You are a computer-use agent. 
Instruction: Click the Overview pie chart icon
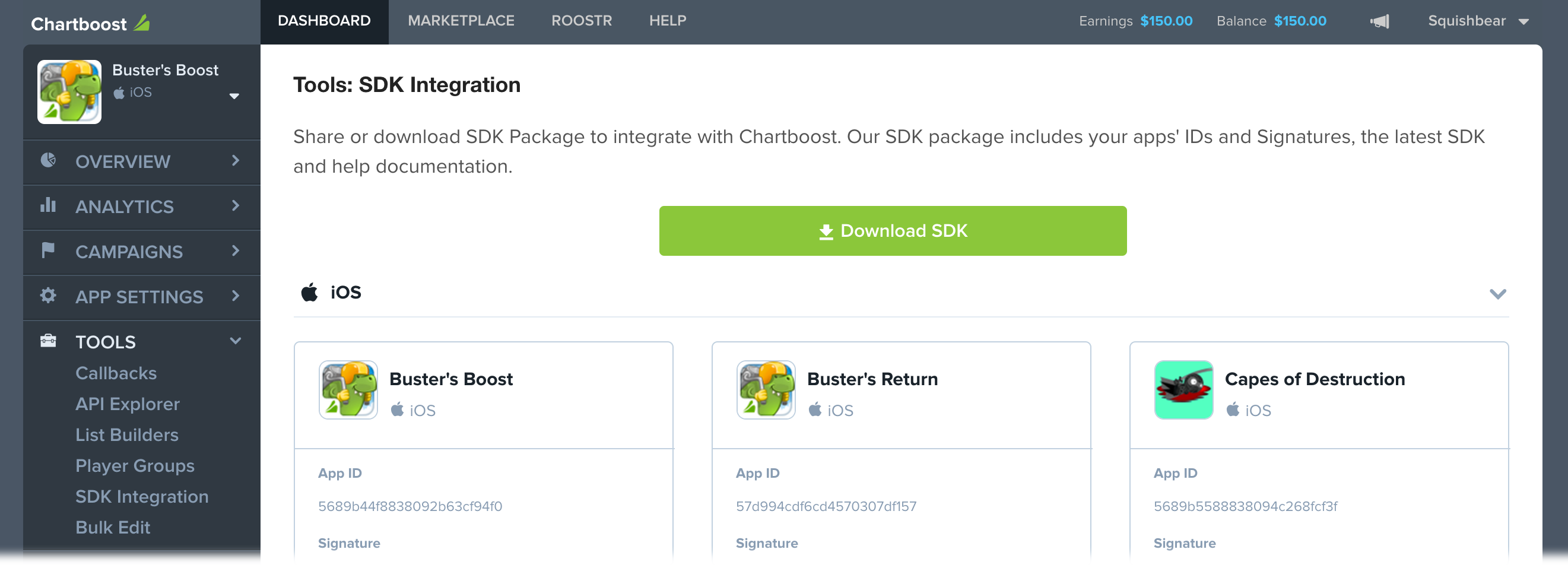pos(48,160)
